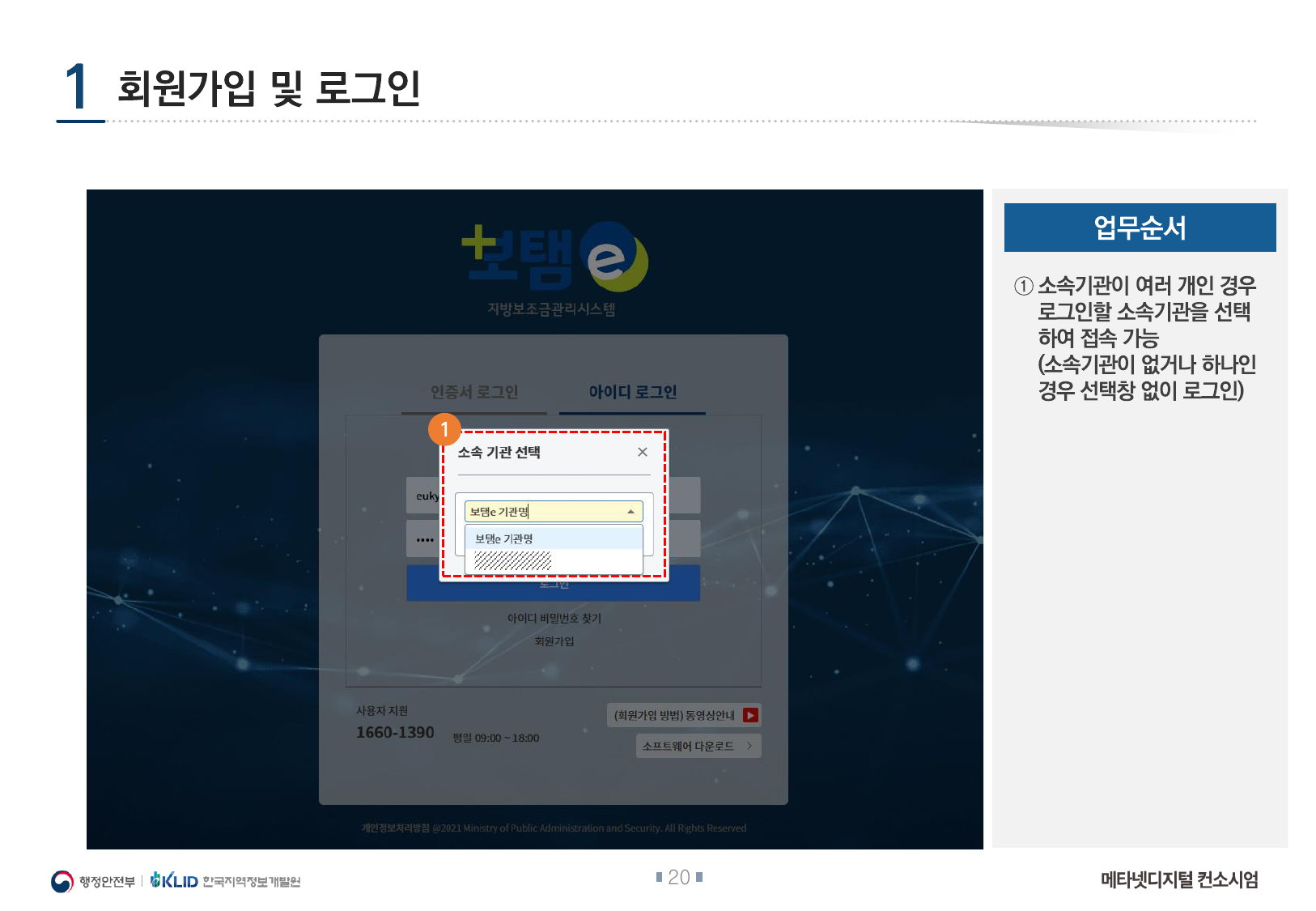Open the 개인정보처리방침 link

[395, 828]
